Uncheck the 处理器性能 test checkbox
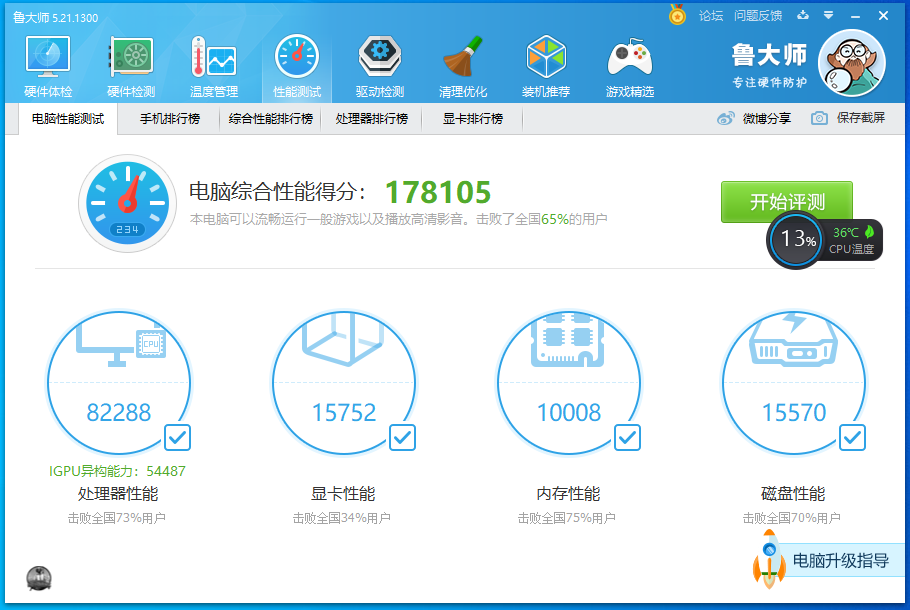 click(x=177, y=438)
